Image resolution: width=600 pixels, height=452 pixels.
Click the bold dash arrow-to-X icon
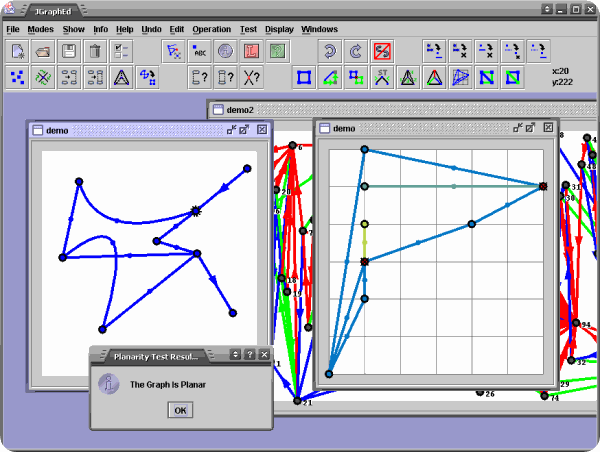point(460,51)
